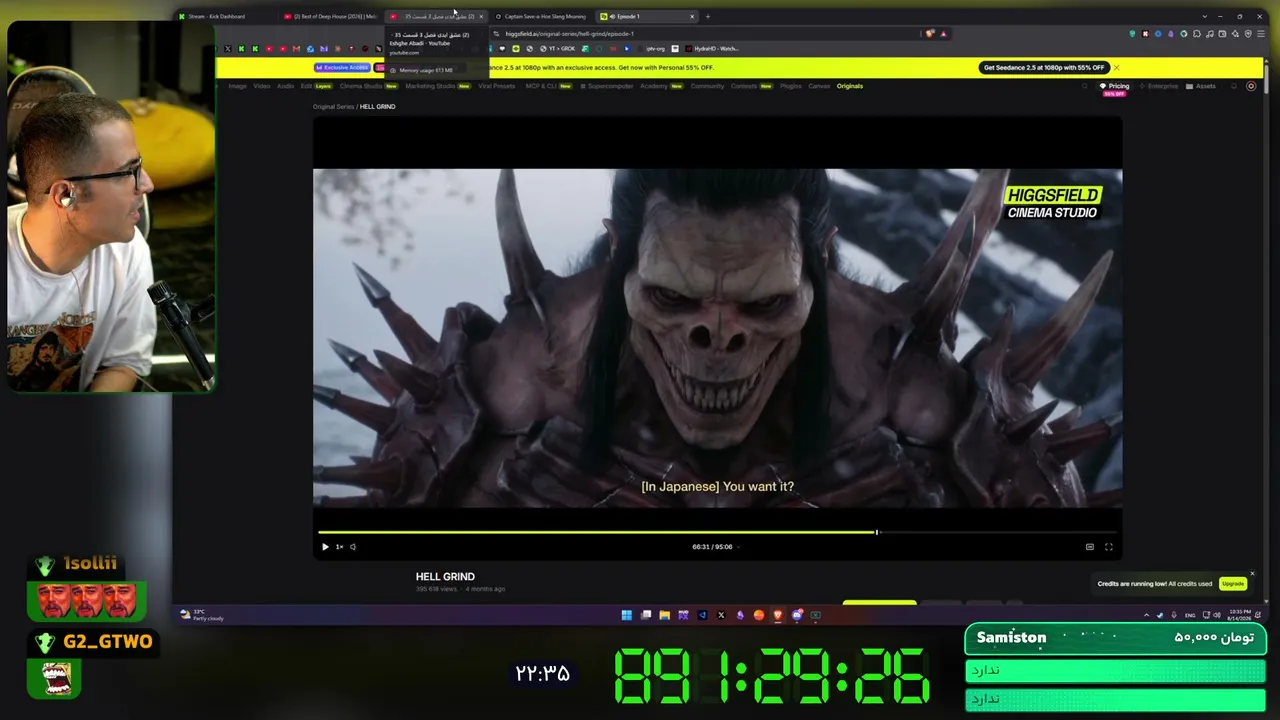
Task: Open the Image menu in Higgsfield nav
Action: pyautogui.click(x=237, y=86)
